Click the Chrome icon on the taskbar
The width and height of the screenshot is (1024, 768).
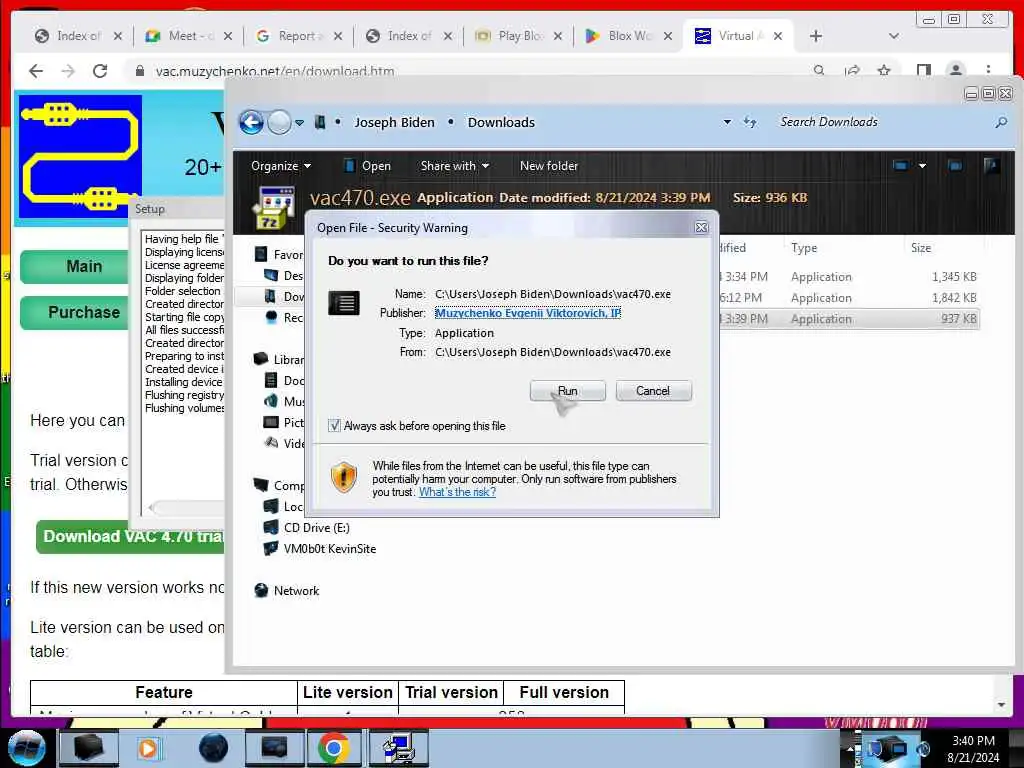pos(334,748)
